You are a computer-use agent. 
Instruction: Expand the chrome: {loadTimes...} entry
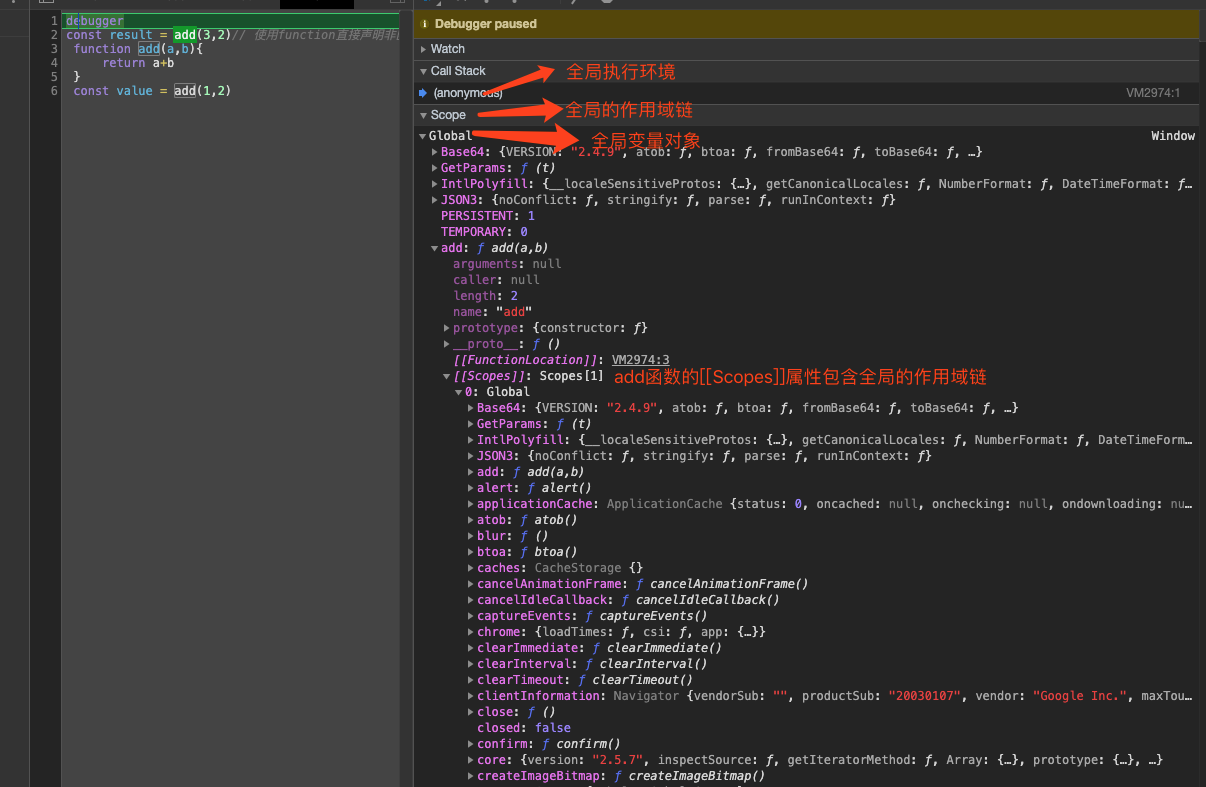coord(471,632)
